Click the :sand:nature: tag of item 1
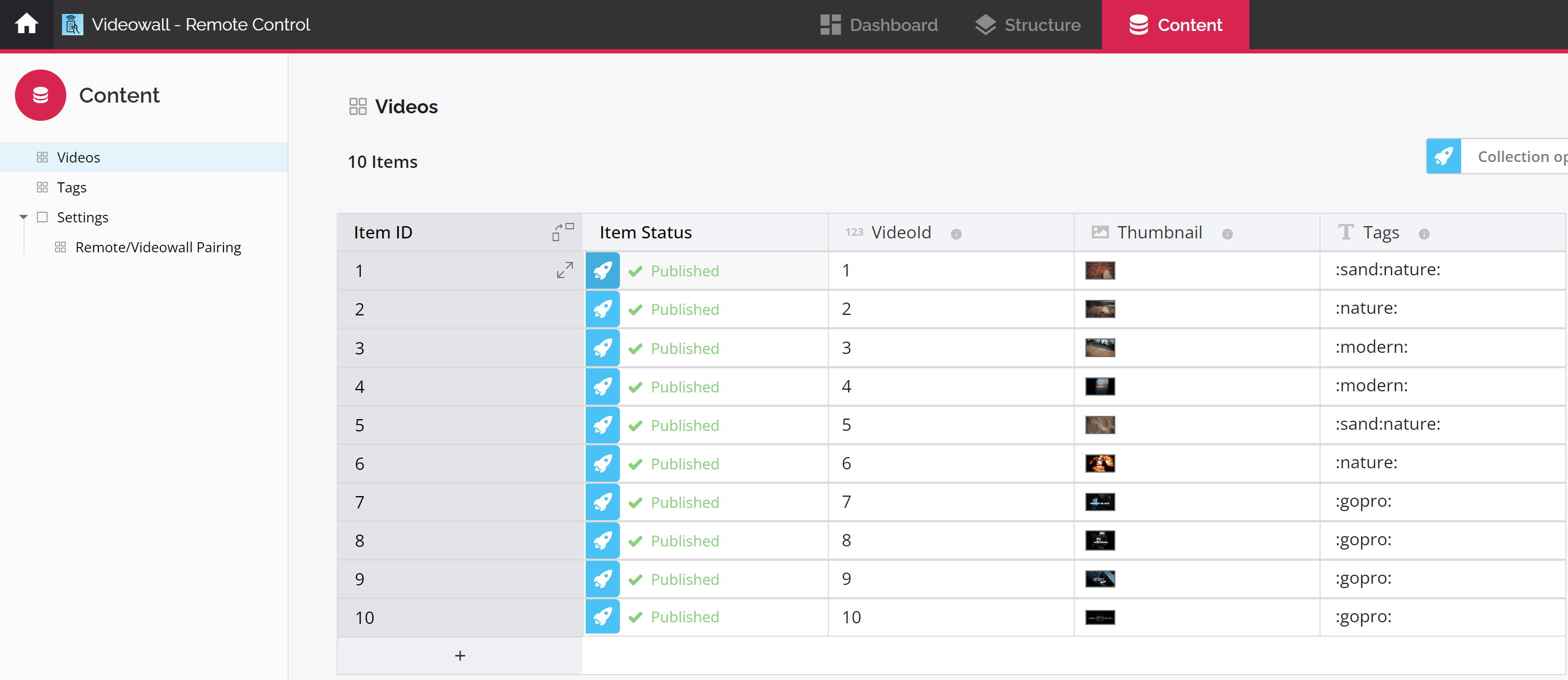Viewport: 1568px width, 680px height. 1387,269
